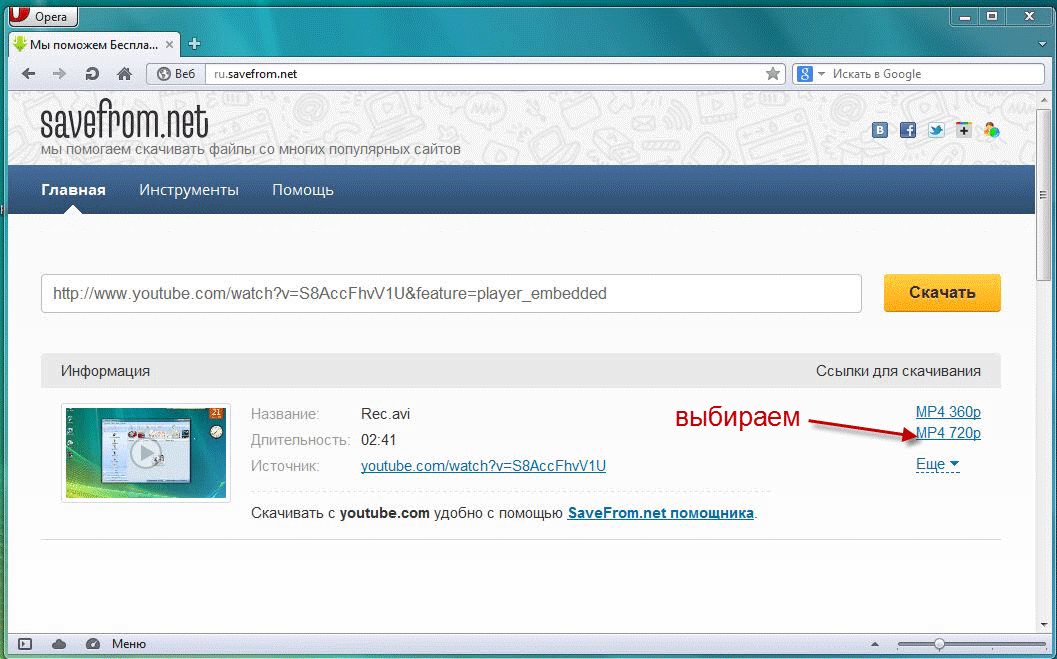Click the 'Меню' label in status bar
The image size is (1057, 659).
tap(129, 644)
